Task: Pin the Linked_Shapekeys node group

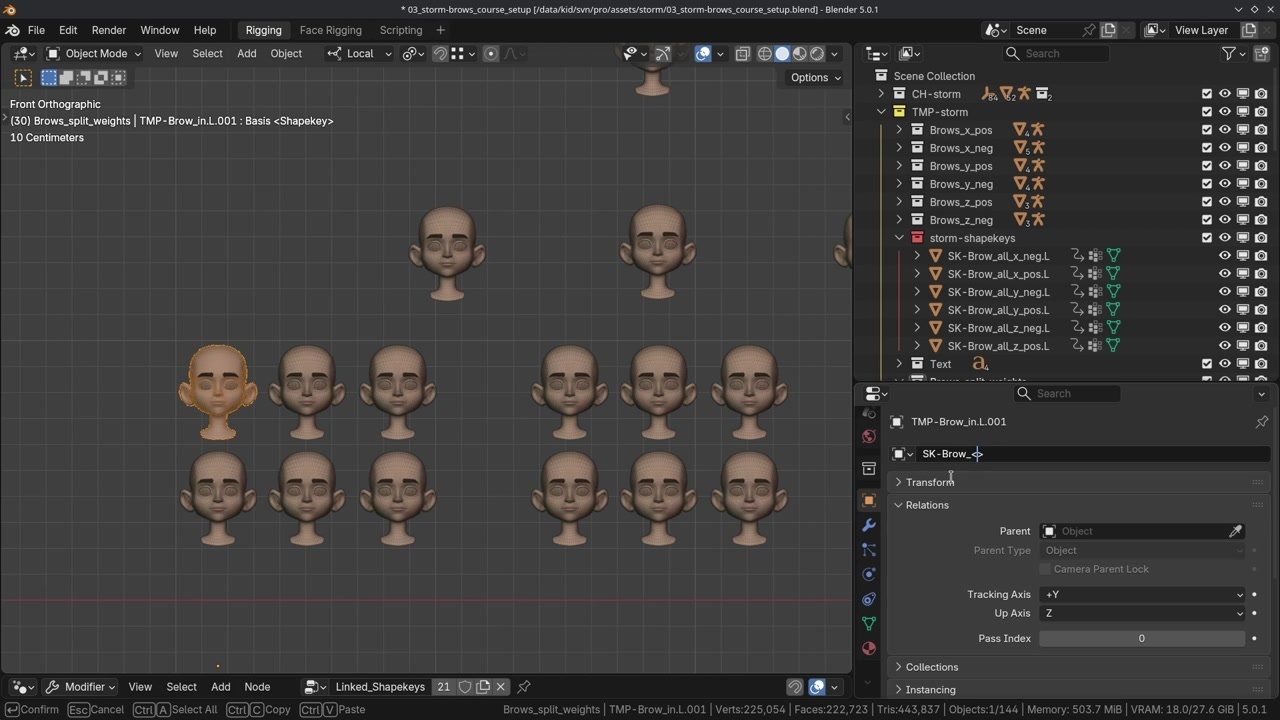Action: click(524, 687)
